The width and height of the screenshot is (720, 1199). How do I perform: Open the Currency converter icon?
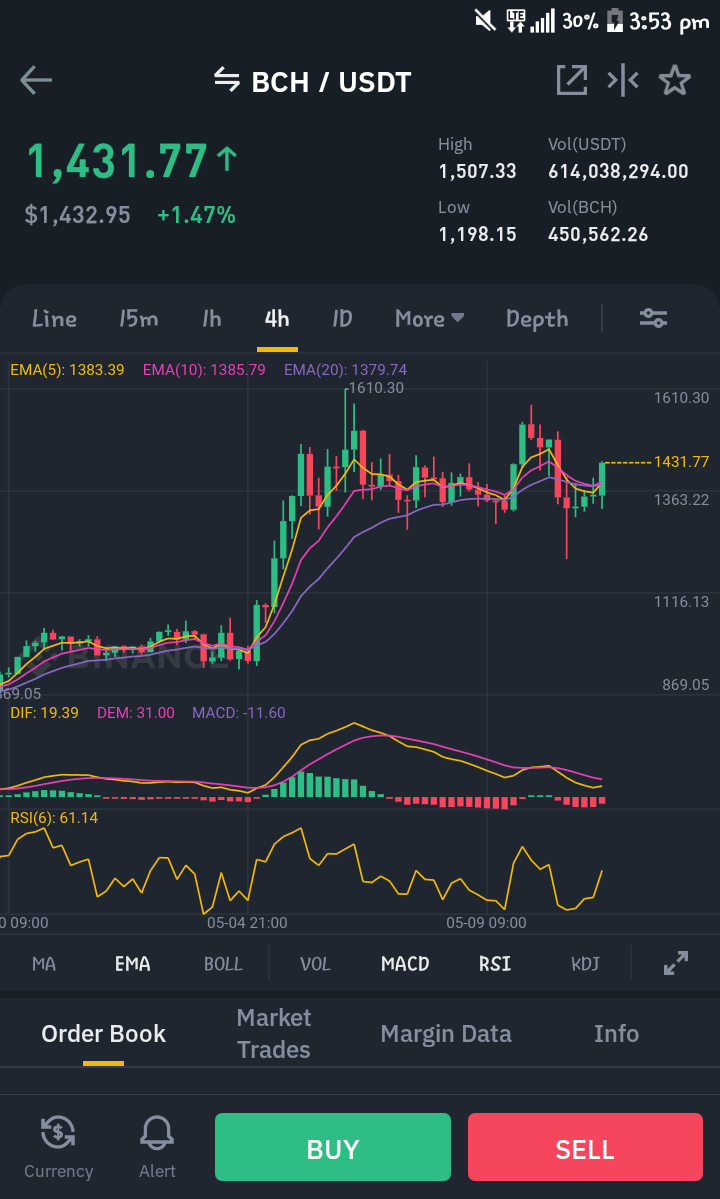tap(58, 1147)
